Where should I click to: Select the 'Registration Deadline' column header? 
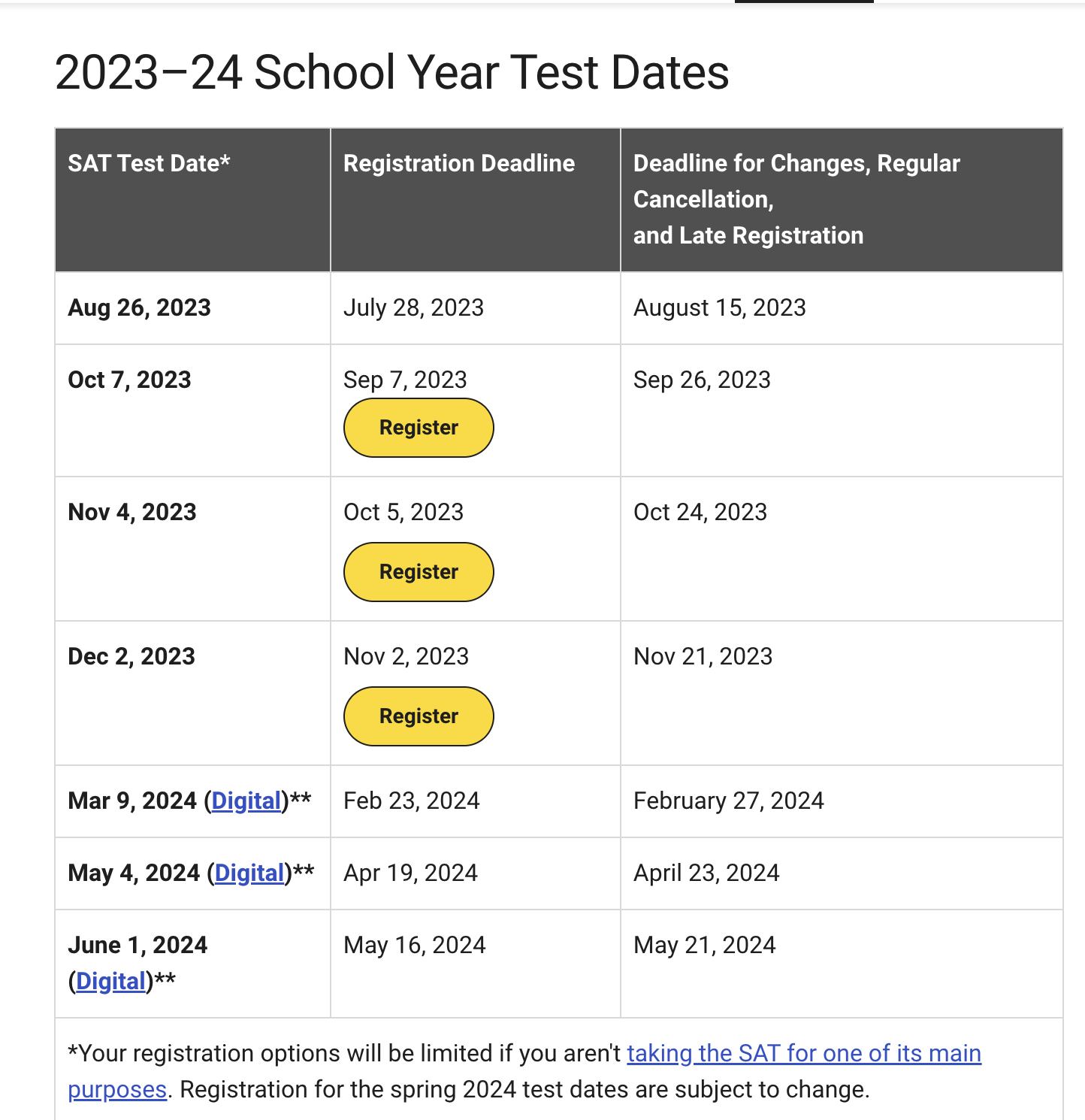[x=458, y=164]
